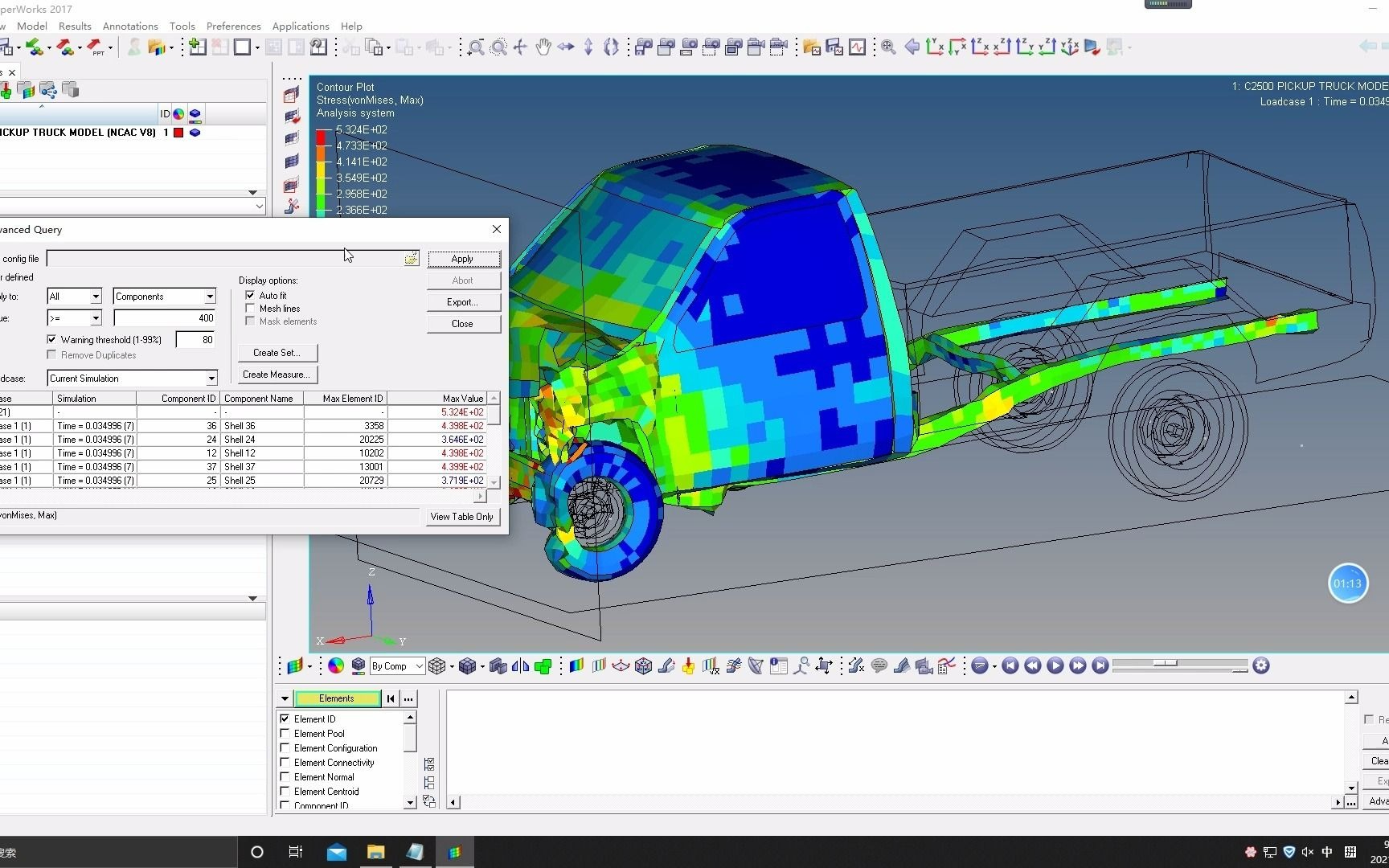
Task: Enable the Element Pool checkbox
Action: coord(285,734)
